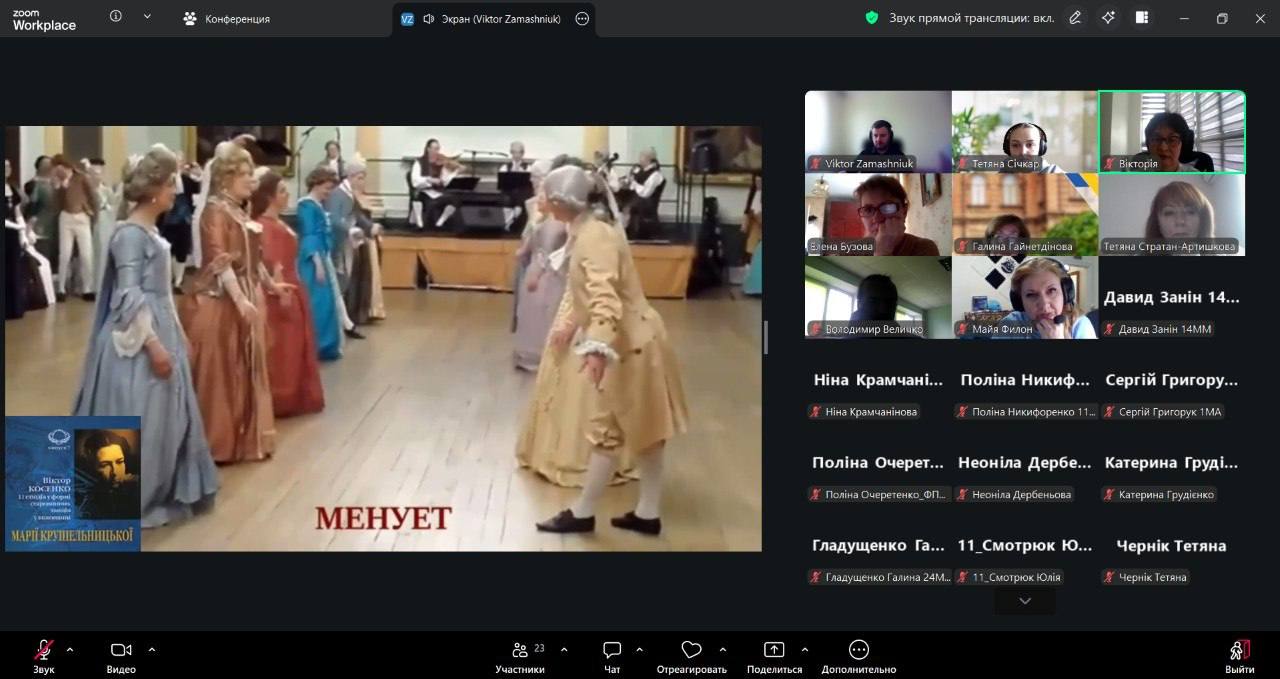Open the Отреагировать reactions heart icon
Viewport: 1280px width, 679px height.
[x=691, y=651]
